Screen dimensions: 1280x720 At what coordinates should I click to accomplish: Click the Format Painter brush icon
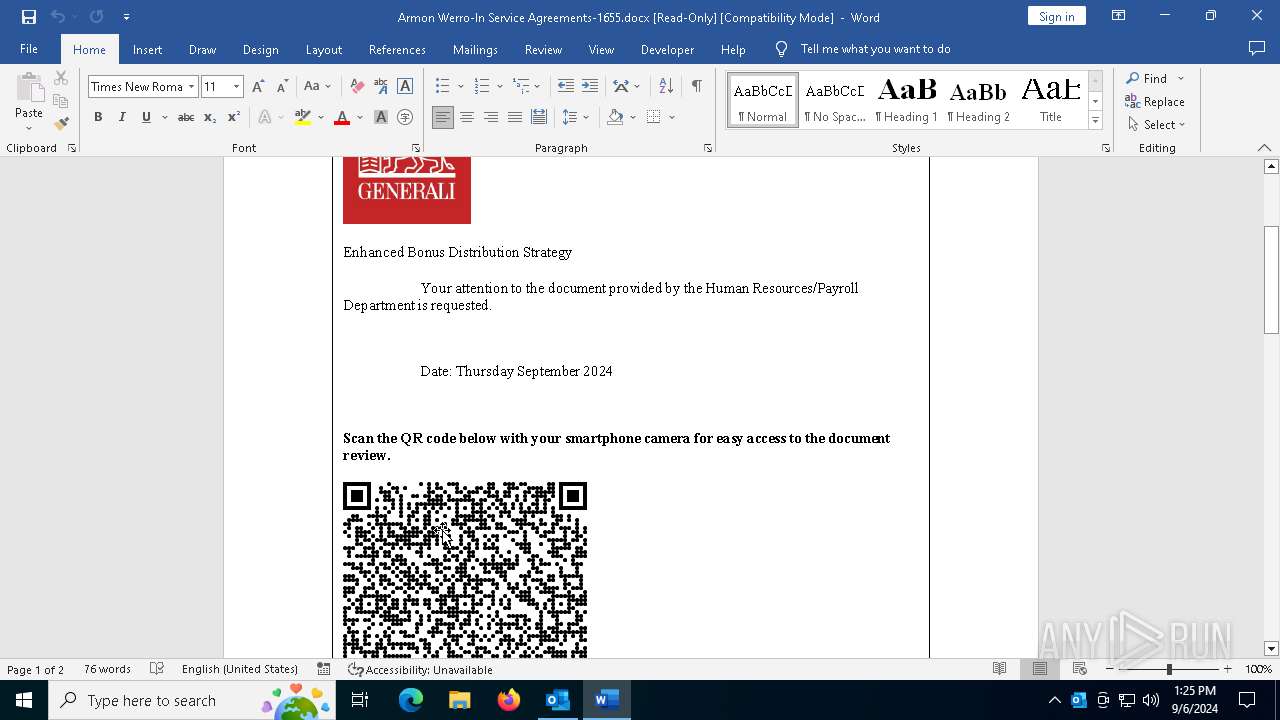click(x=61, y=124)
